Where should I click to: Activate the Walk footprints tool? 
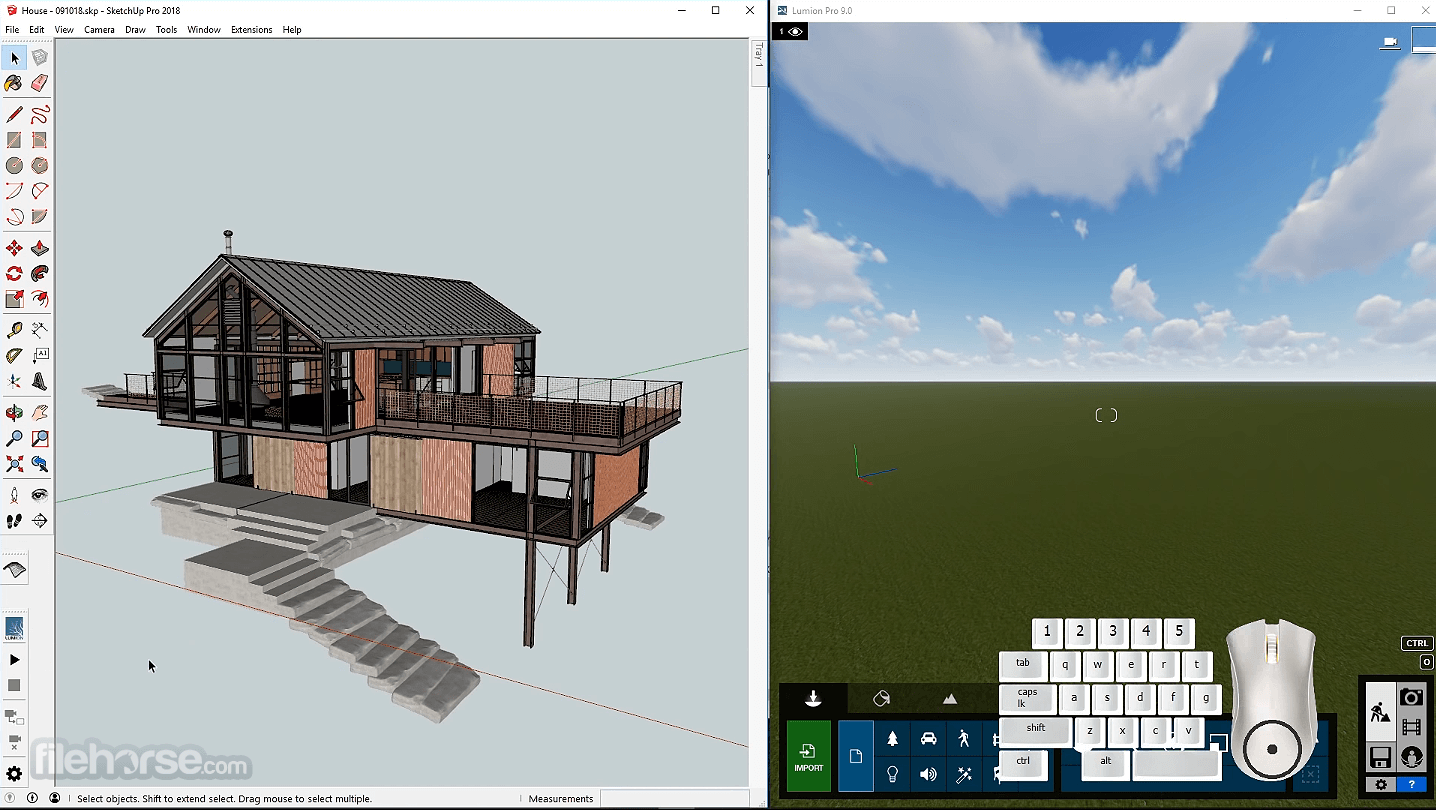14,521
